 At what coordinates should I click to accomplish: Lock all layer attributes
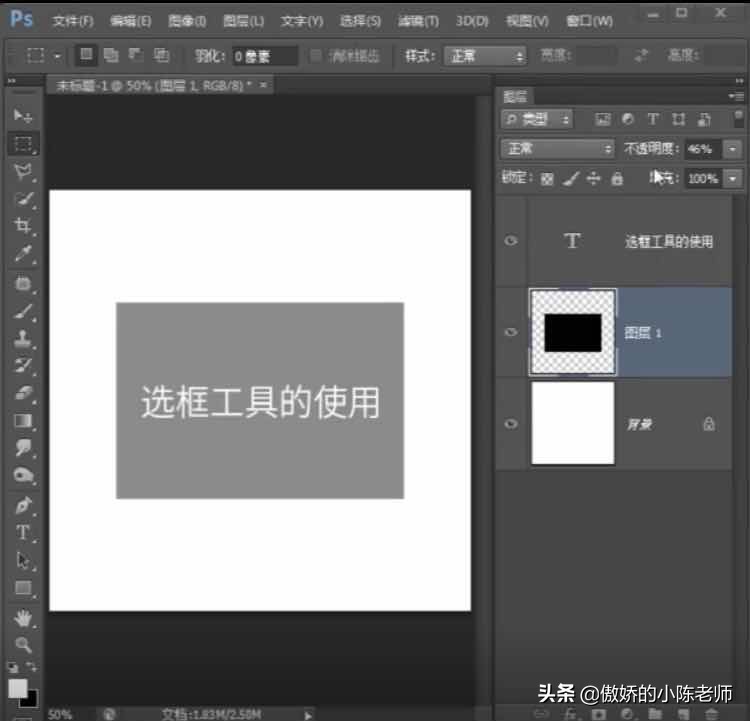click(617, 178)
